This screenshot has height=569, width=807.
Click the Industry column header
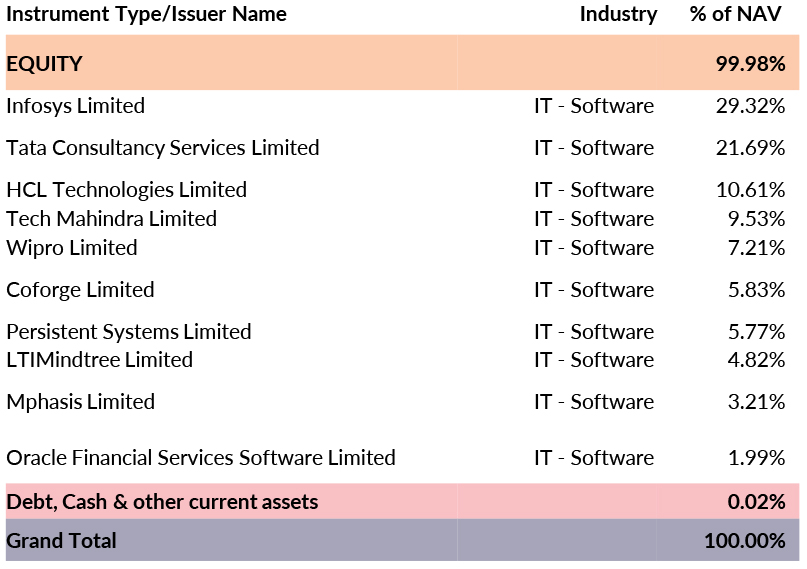tap(618, 14)
